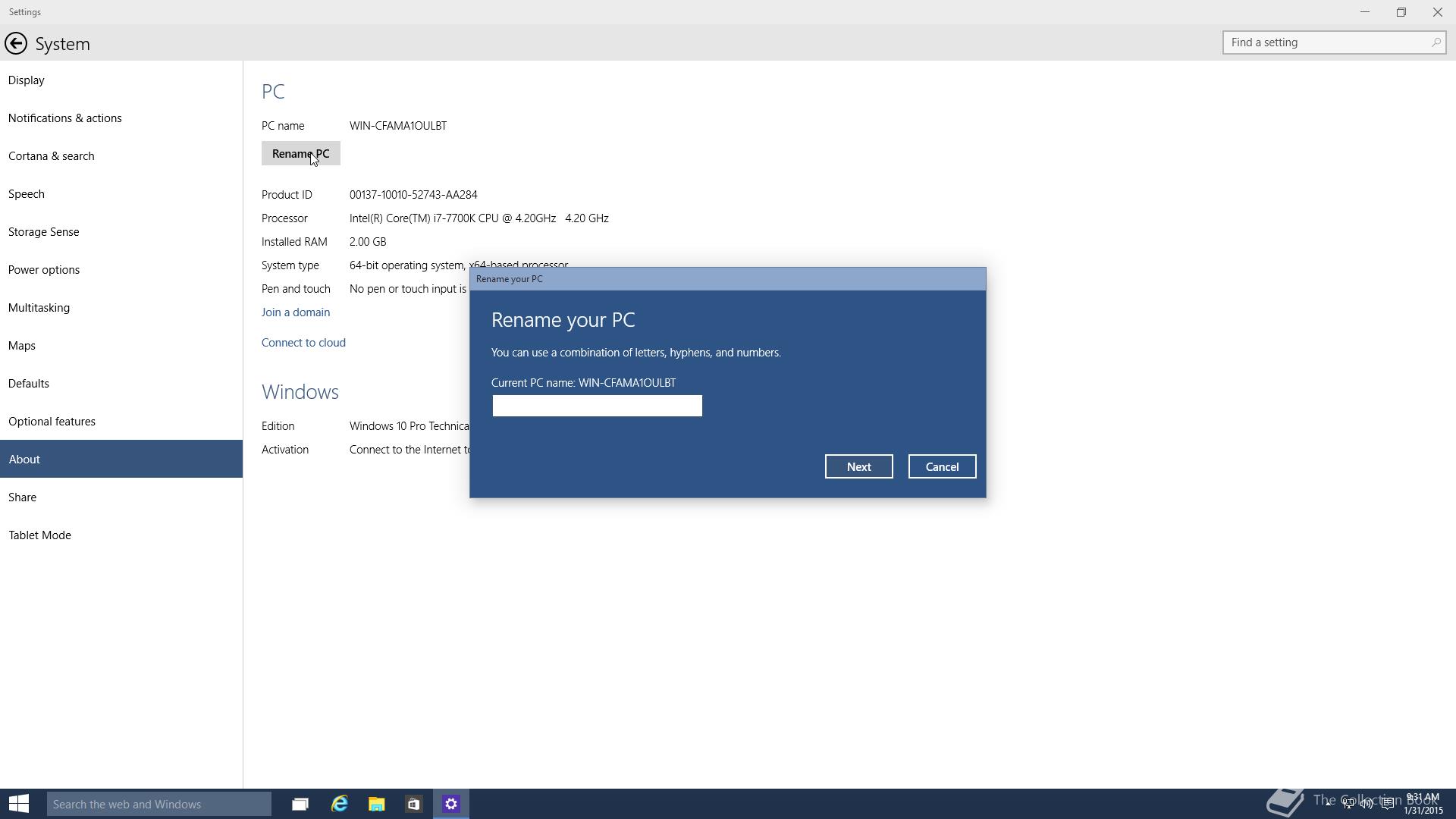Screen dimensions: 1456x819
Task: Open the Windows Start menu
Action: pyautogui.click(x=19, y=804)
